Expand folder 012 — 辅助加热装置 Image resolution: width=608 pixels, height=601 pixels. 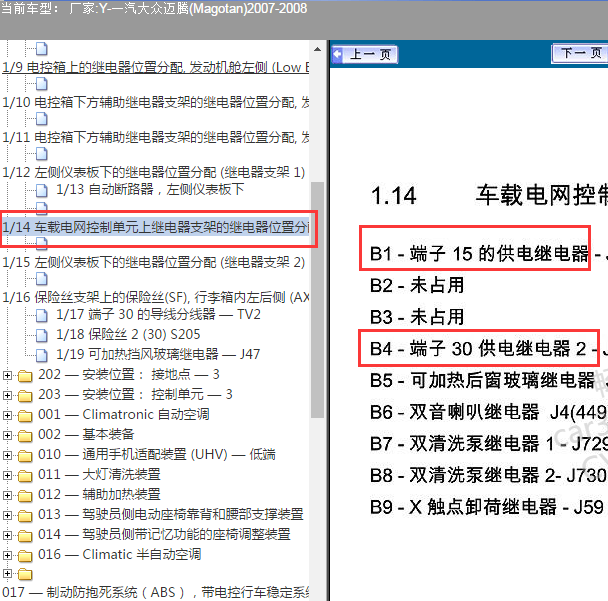7,495
